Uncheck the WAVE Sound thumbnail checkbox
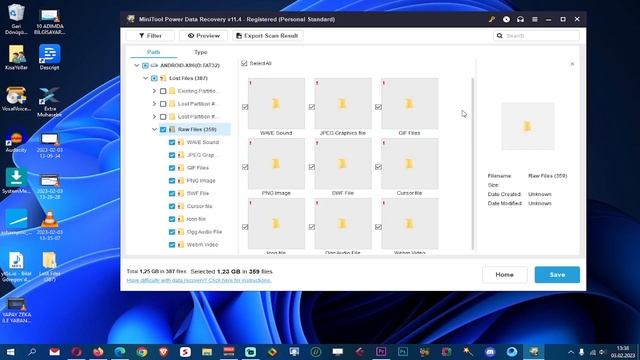The width and height of the screenshot is (640, 360). tap(245, 107)
